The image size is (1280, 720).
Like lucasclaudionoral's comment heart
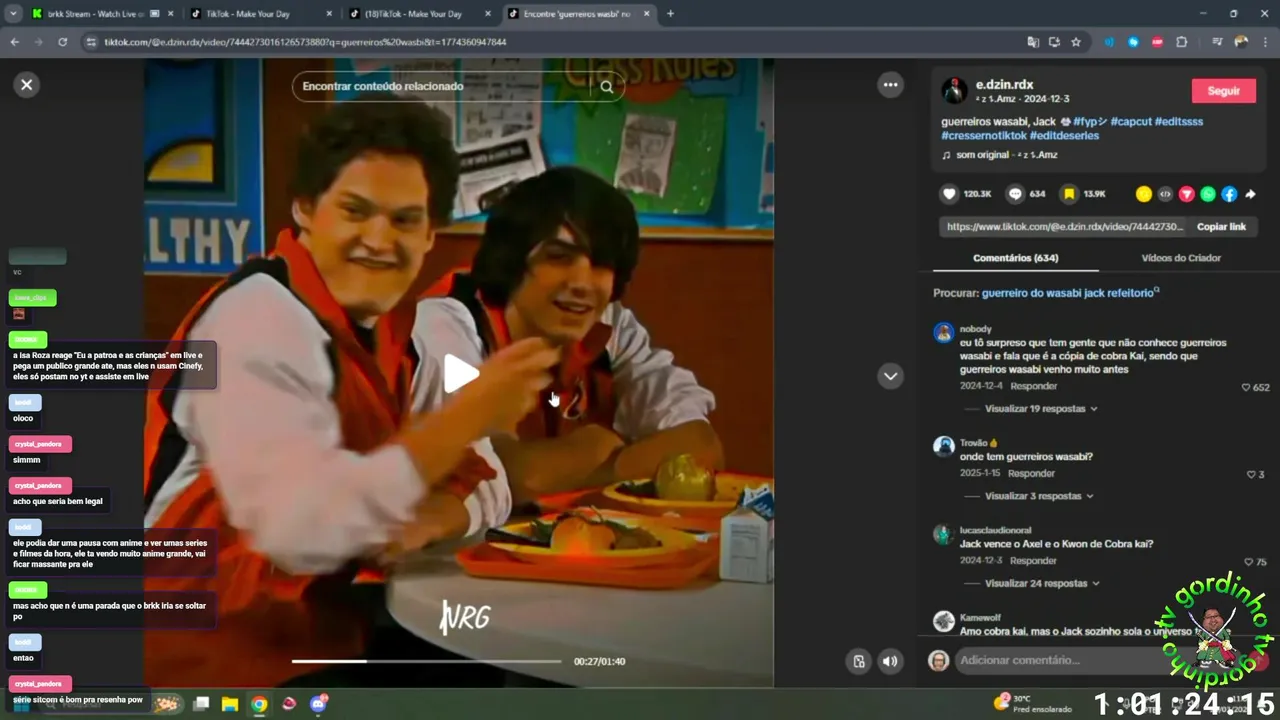(x=1248, y=562)
